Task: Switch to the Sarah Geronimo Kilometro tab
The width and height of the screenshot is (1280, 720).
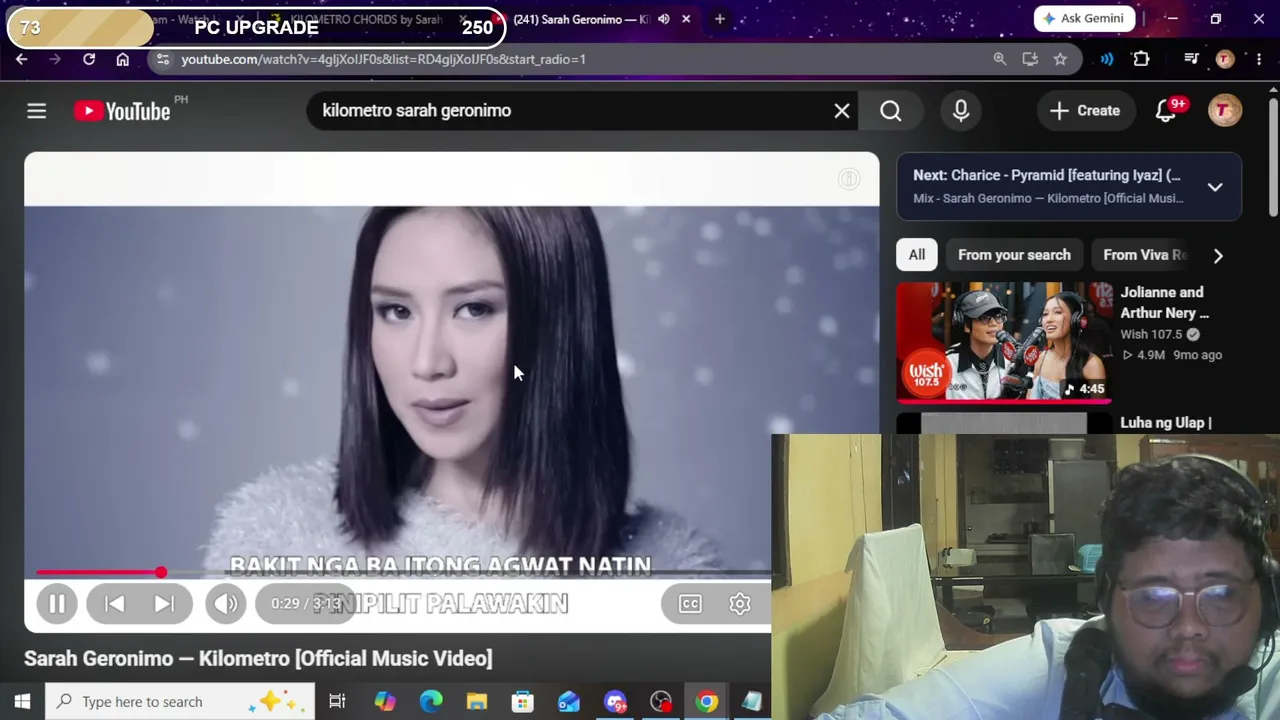Action: click(x=581, y=19)
